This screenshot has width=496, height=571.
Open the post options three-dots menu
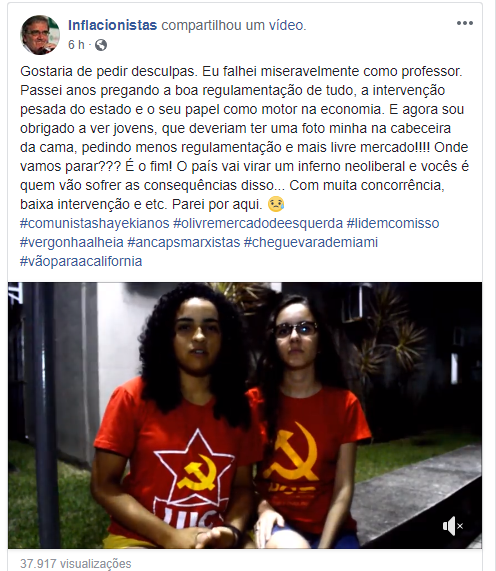(x=465, y=23)
